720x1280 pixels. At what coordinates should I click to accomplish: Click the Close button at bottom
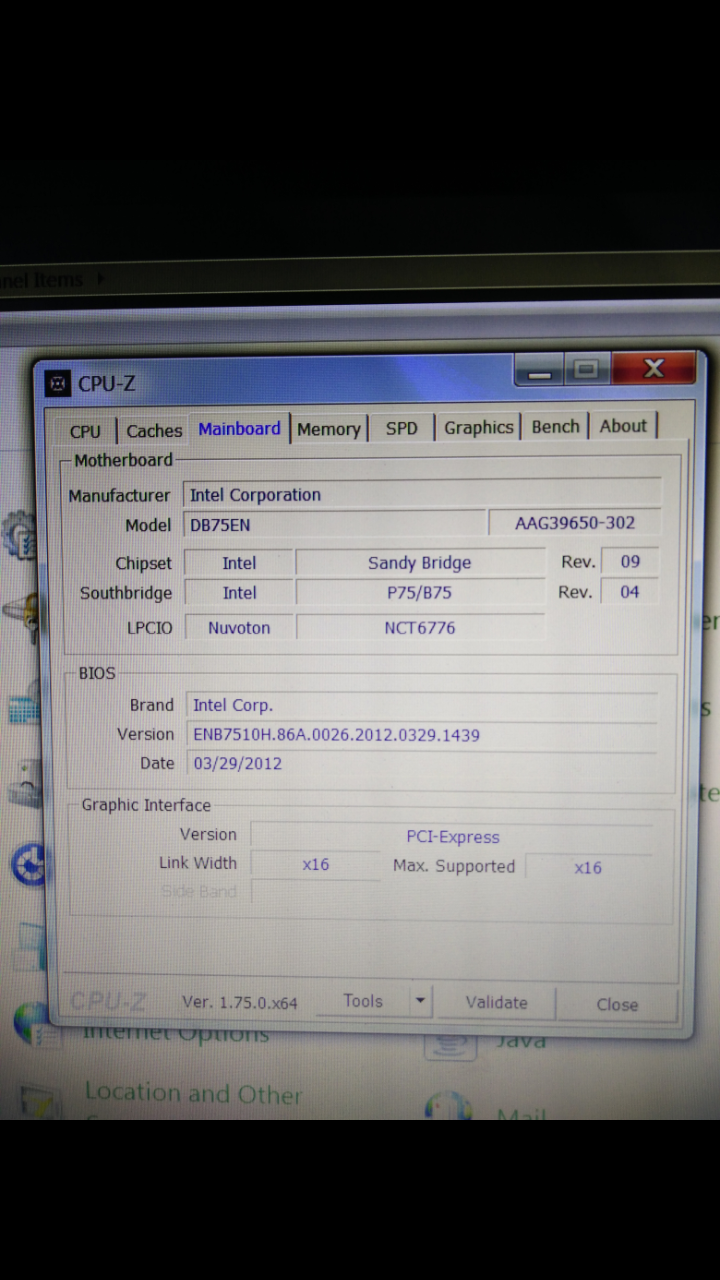coord(616,1005)
